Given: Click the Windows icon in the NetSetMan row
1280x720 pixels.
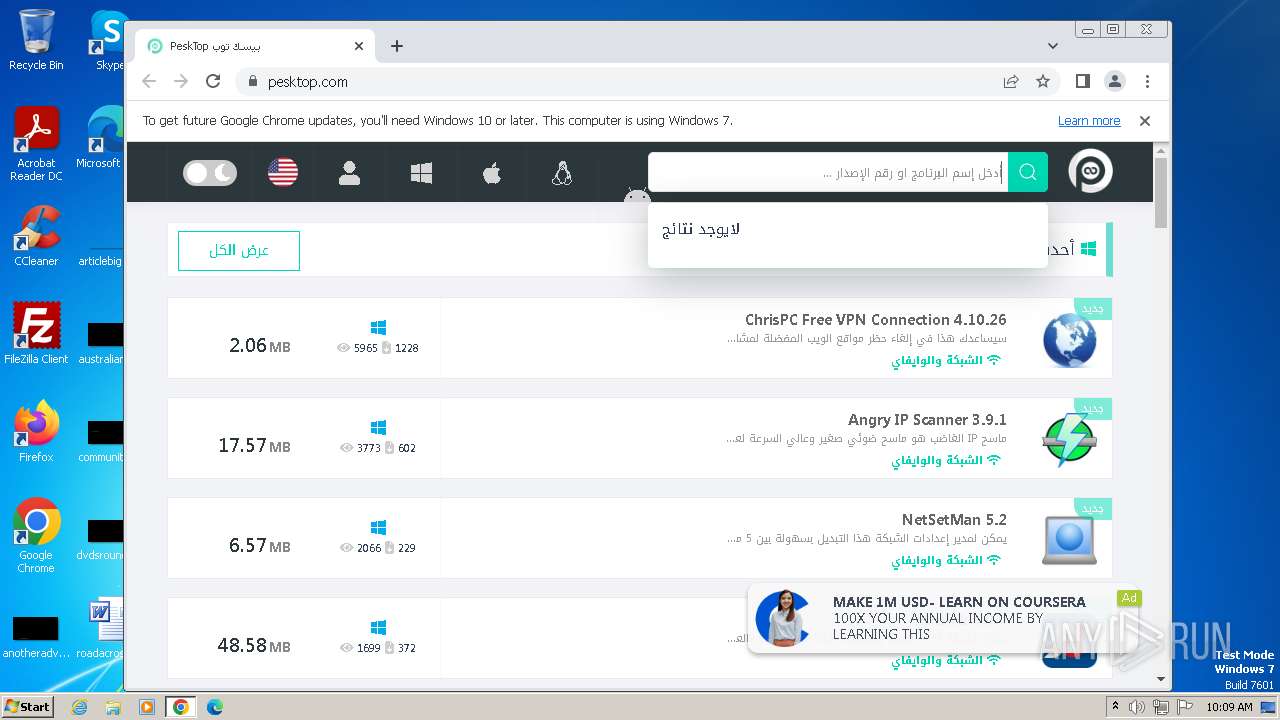Looking at the screenshot, I should [378, 528].
